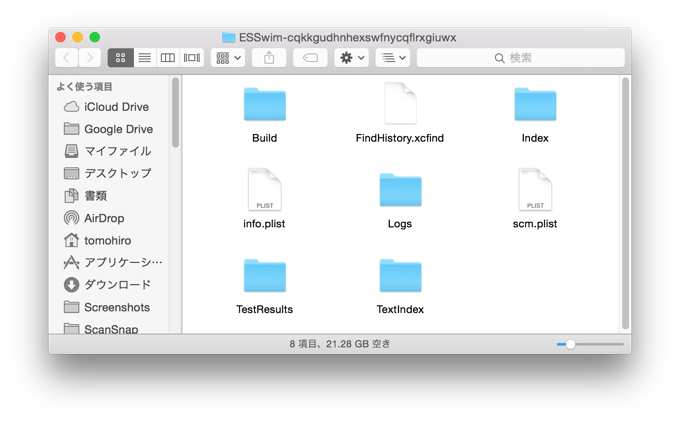This screenshot has height=423, width=680.
Task: Select iCloud Drive in the sidebar
Action: point(107,107)
